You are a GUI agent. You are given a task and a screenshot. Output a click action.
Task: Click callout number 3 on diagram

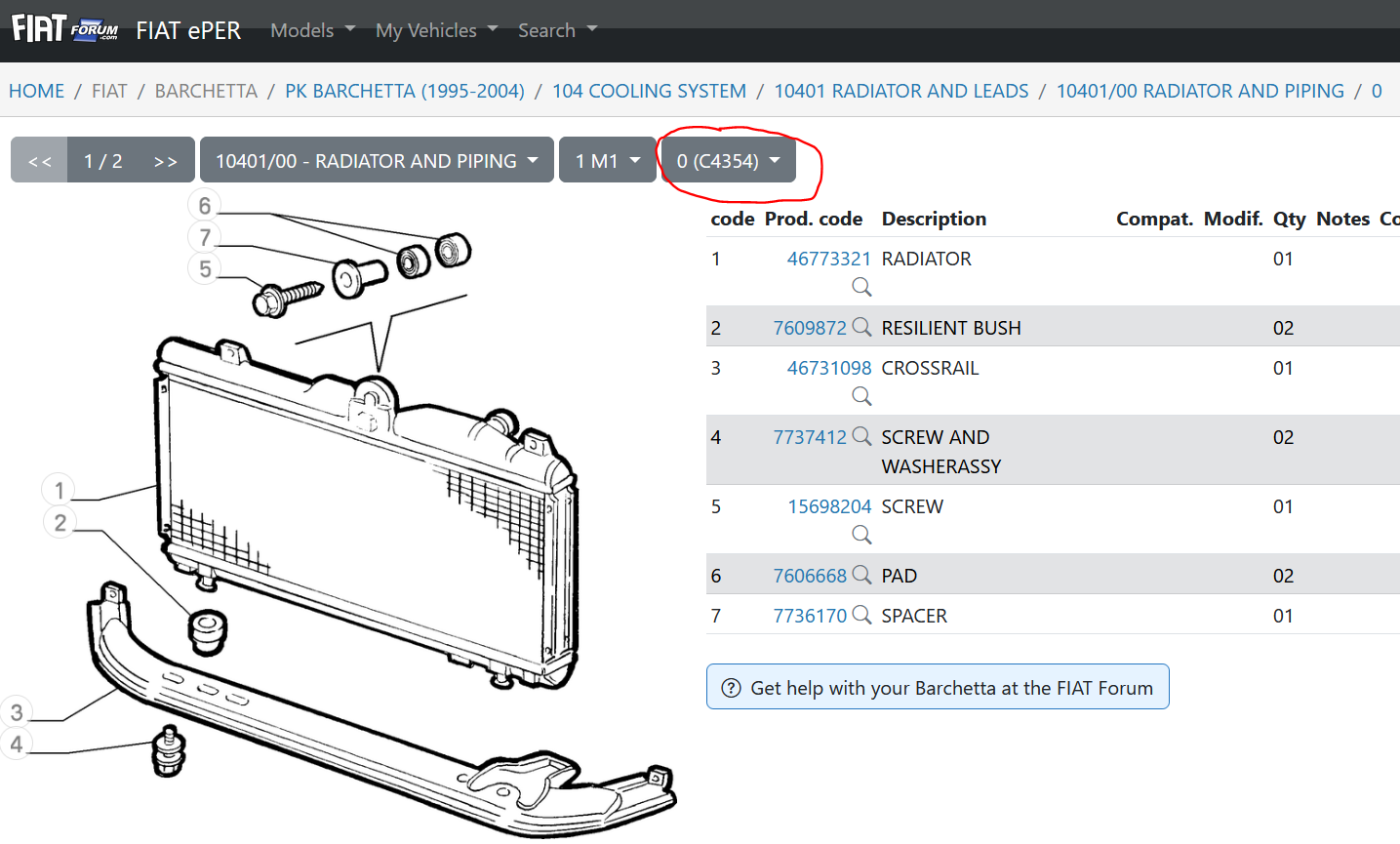17,712
